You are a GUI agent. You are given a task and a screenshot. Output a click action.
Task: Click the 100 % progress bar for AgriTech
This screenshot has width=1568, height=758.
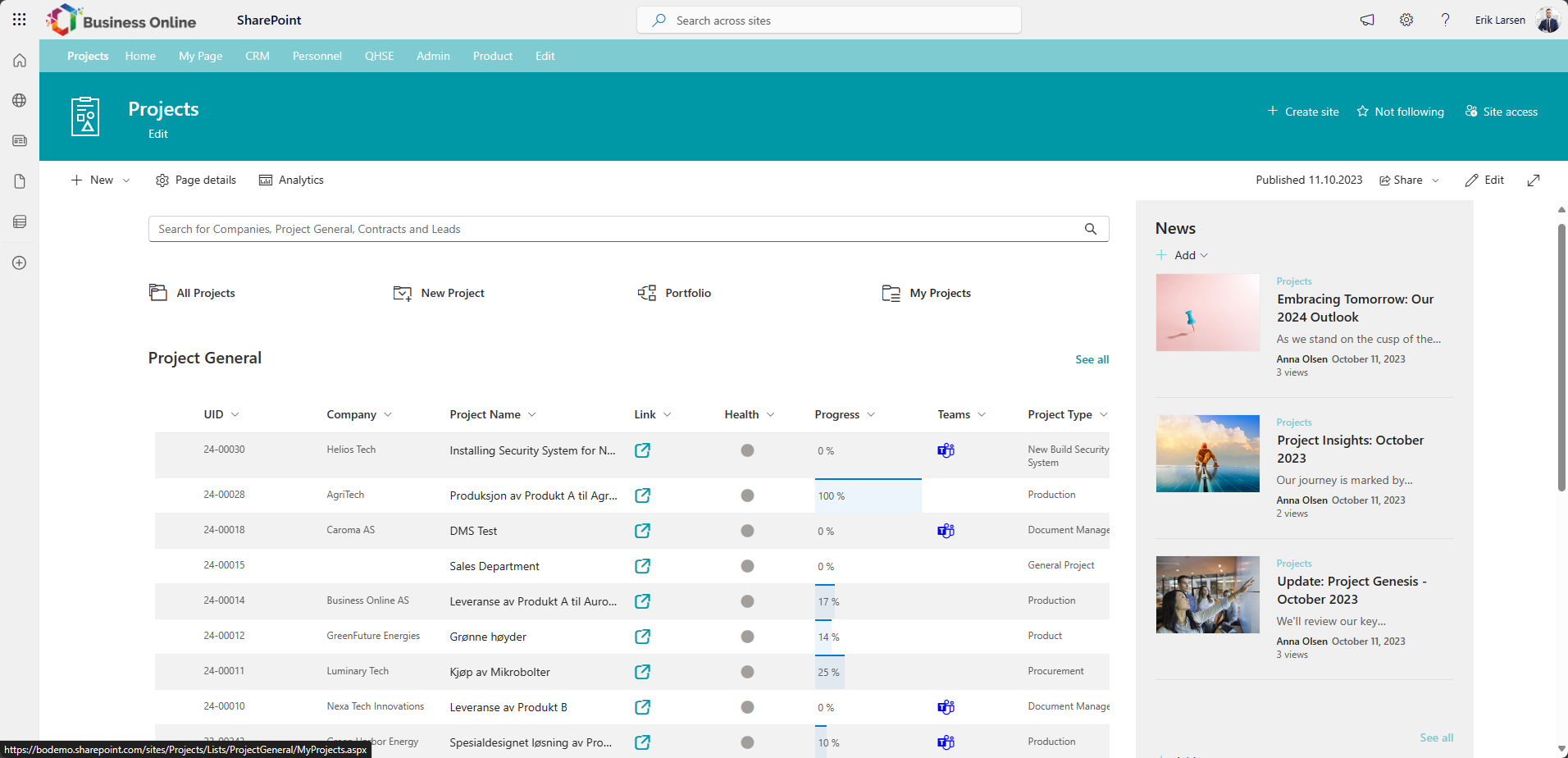click(x=868, y=496)
